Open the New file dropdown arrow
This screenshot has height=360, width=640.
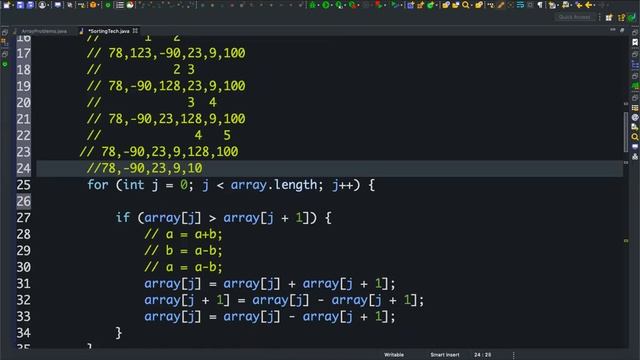(x=13, y=5)
